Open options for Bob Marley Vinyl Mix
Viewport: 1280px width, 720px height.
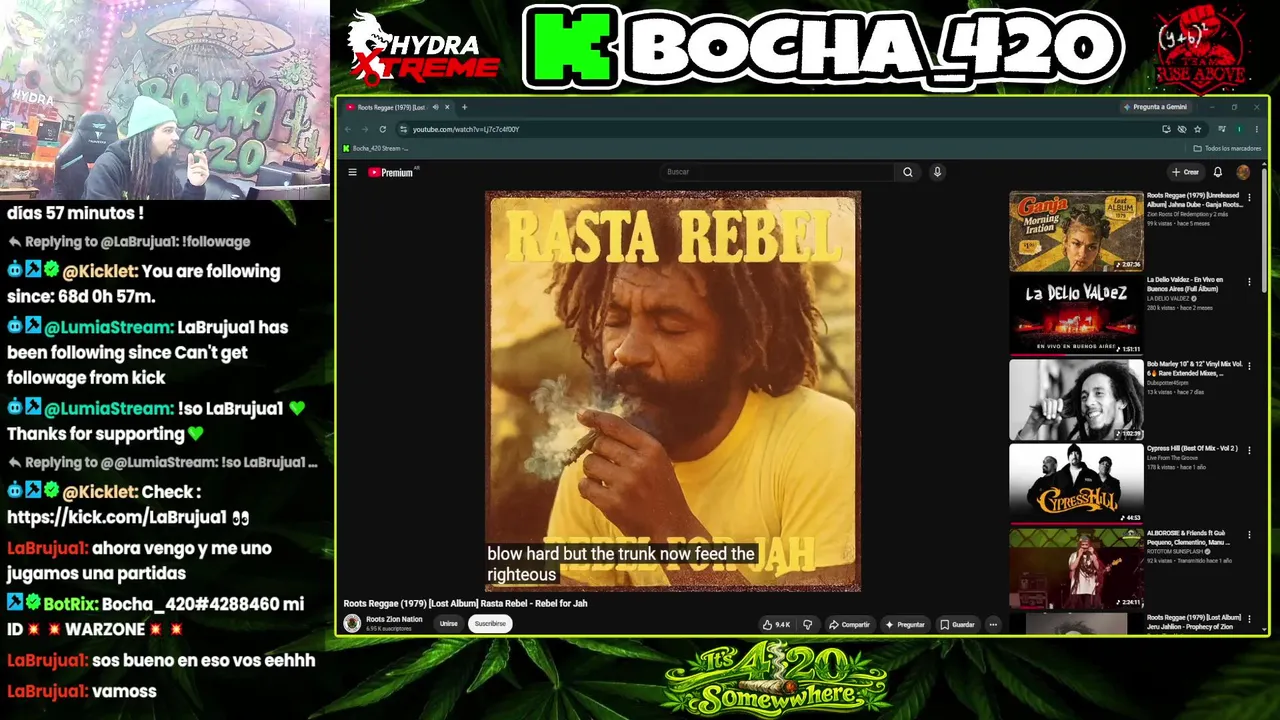pos(1249,366)
